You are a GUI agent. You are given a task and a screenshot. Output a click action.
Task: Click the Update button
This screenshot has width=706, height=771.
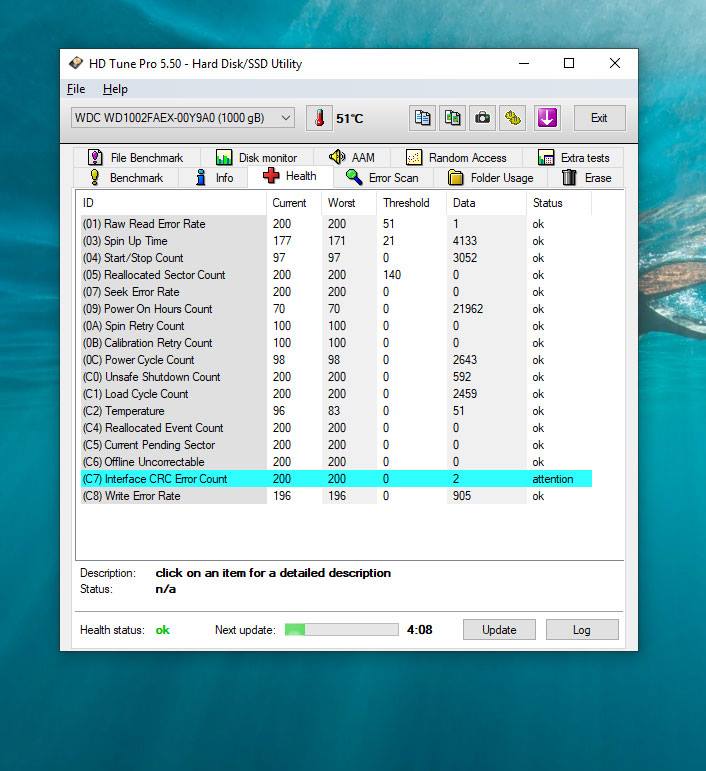click(499, 630)
